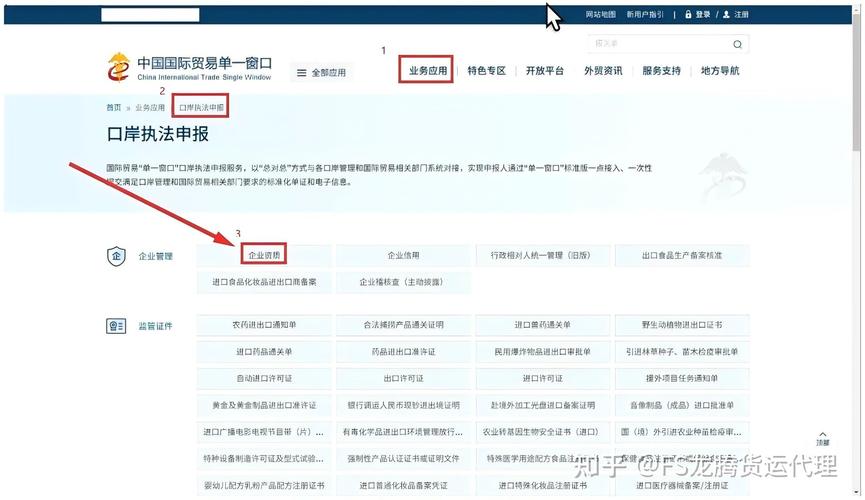Screen dimensions: 865x500
Task: Click the search magnifier icon
Action: (x=737, y=45)
